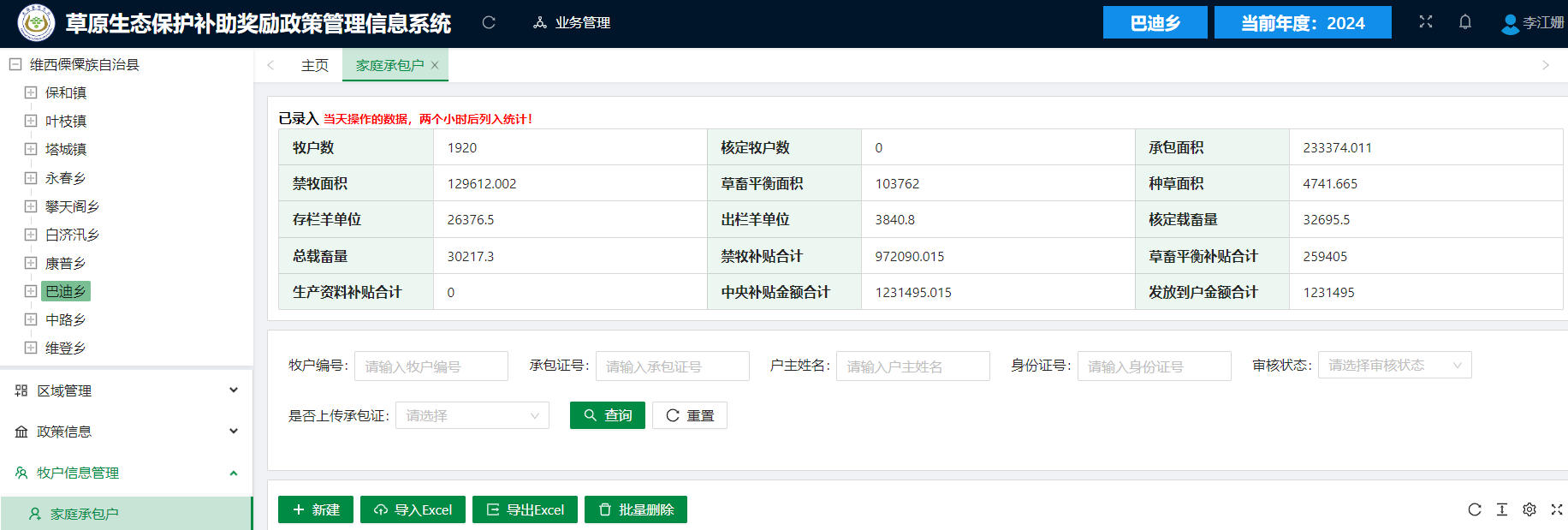Open 家庭承包户 sidebar menu item
Screen dimensions: 1568x530
[x=127, y=514]
